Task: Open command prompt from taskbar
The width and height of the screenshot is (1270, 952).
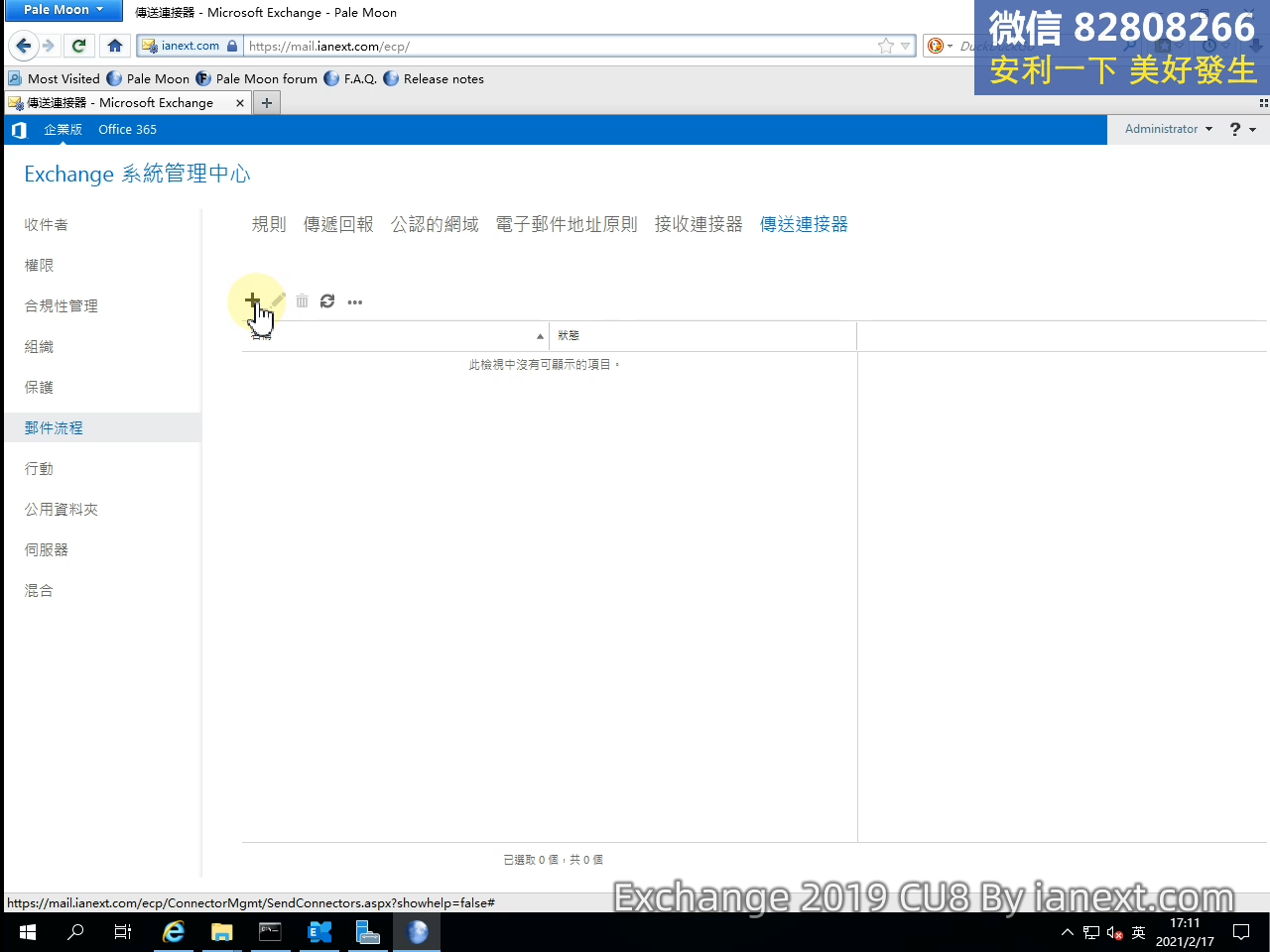Action: [x=270, y=932]
